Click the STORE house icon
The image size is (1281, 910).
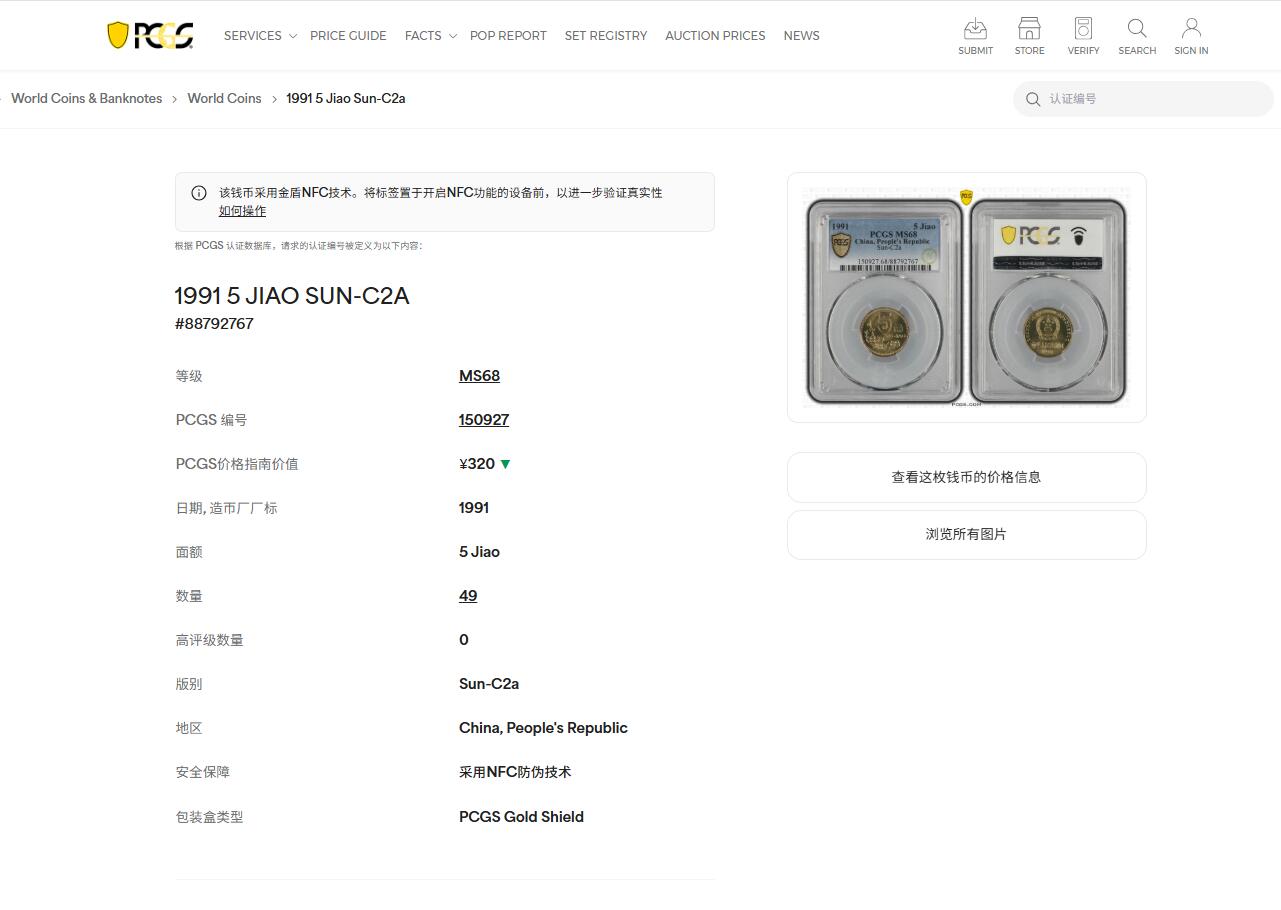click(1029, 28)
